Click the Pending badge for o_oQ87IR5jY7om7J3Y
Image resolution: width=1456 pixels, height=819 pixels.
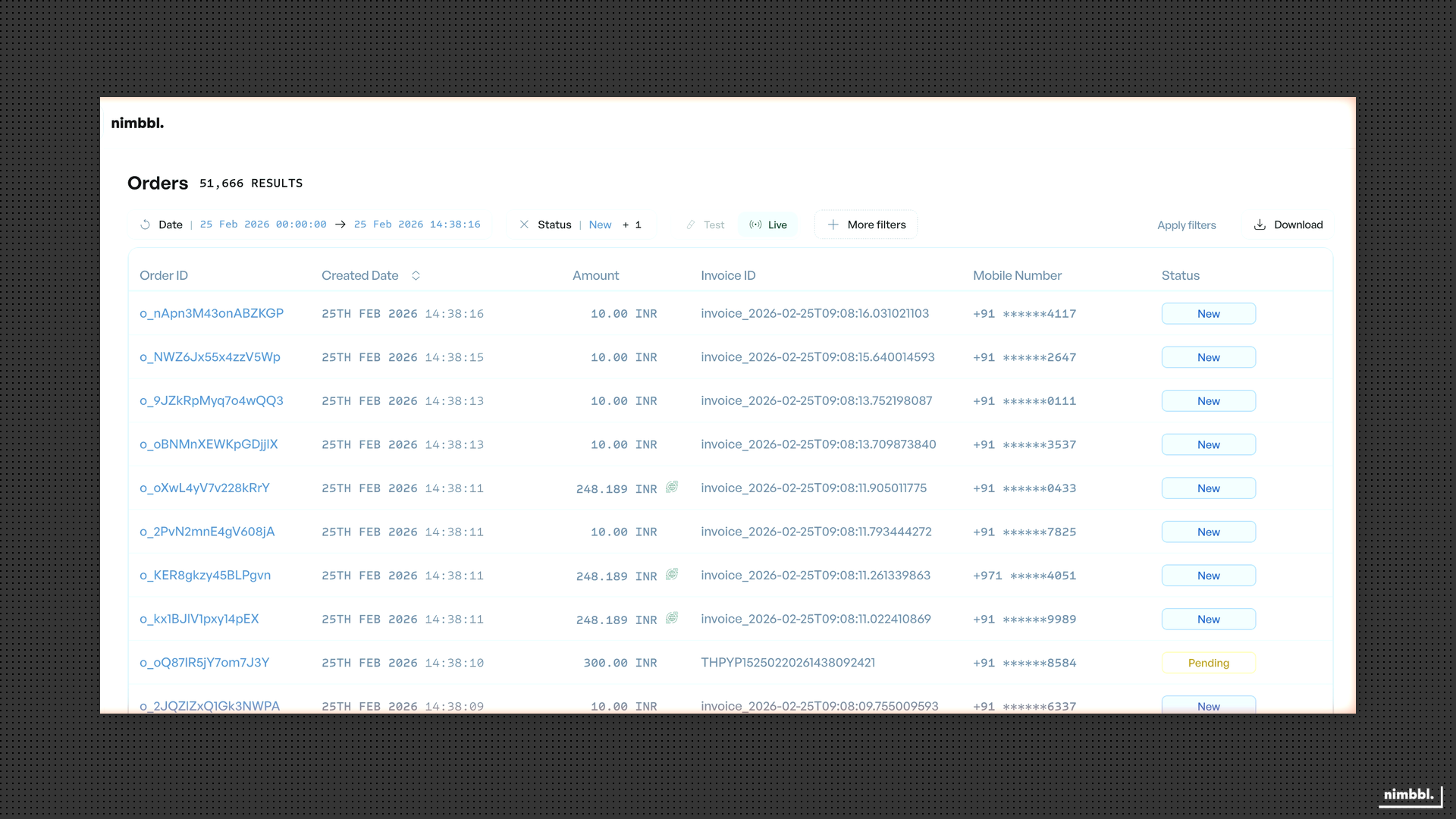(x=1209, y=662)
